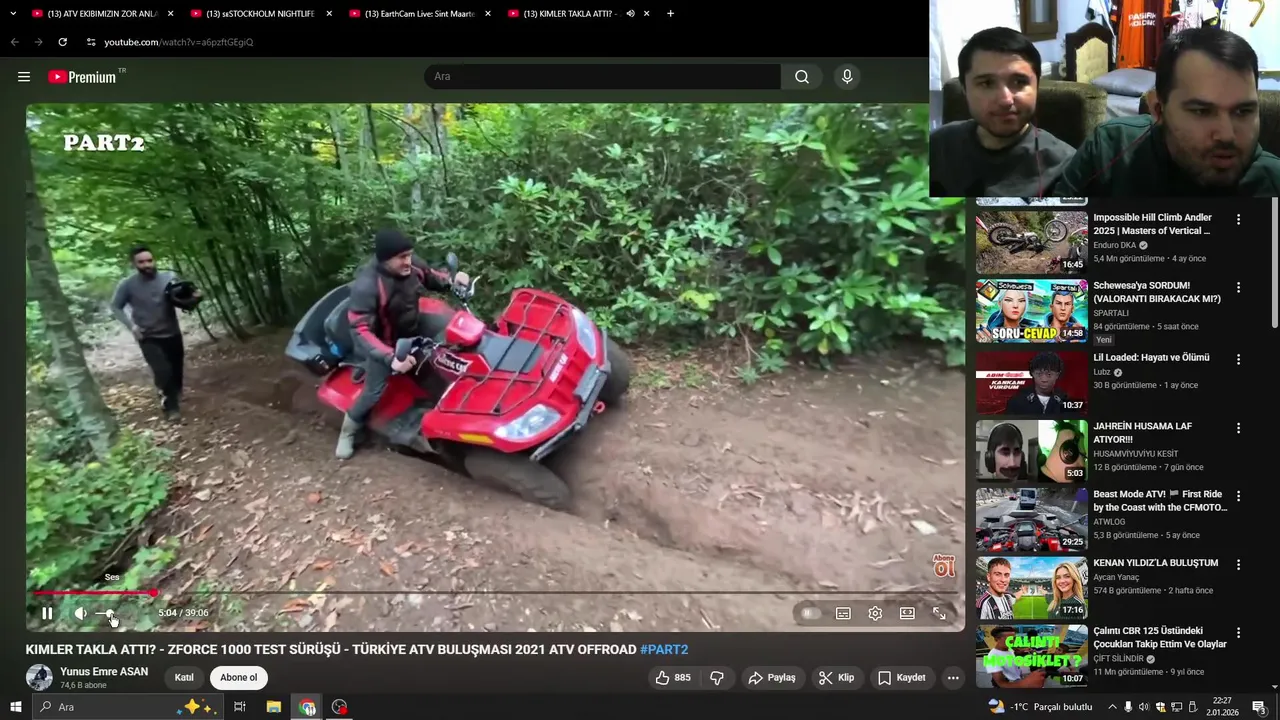Viewport: 1280px width, 720px height.
Task: Open File Explorer from taskbar
Action: (x=274, y=707)
